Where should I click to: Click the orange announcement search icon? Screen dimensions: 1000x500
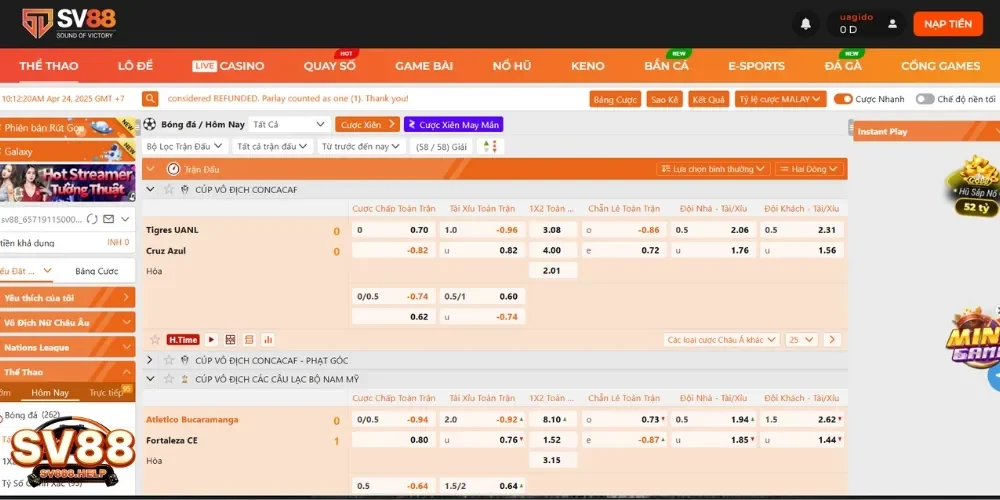pos(150,99)
